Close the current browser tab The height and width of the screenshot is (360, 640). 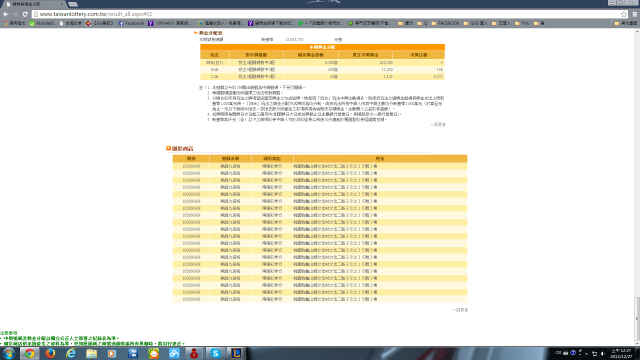pos(62,4)
